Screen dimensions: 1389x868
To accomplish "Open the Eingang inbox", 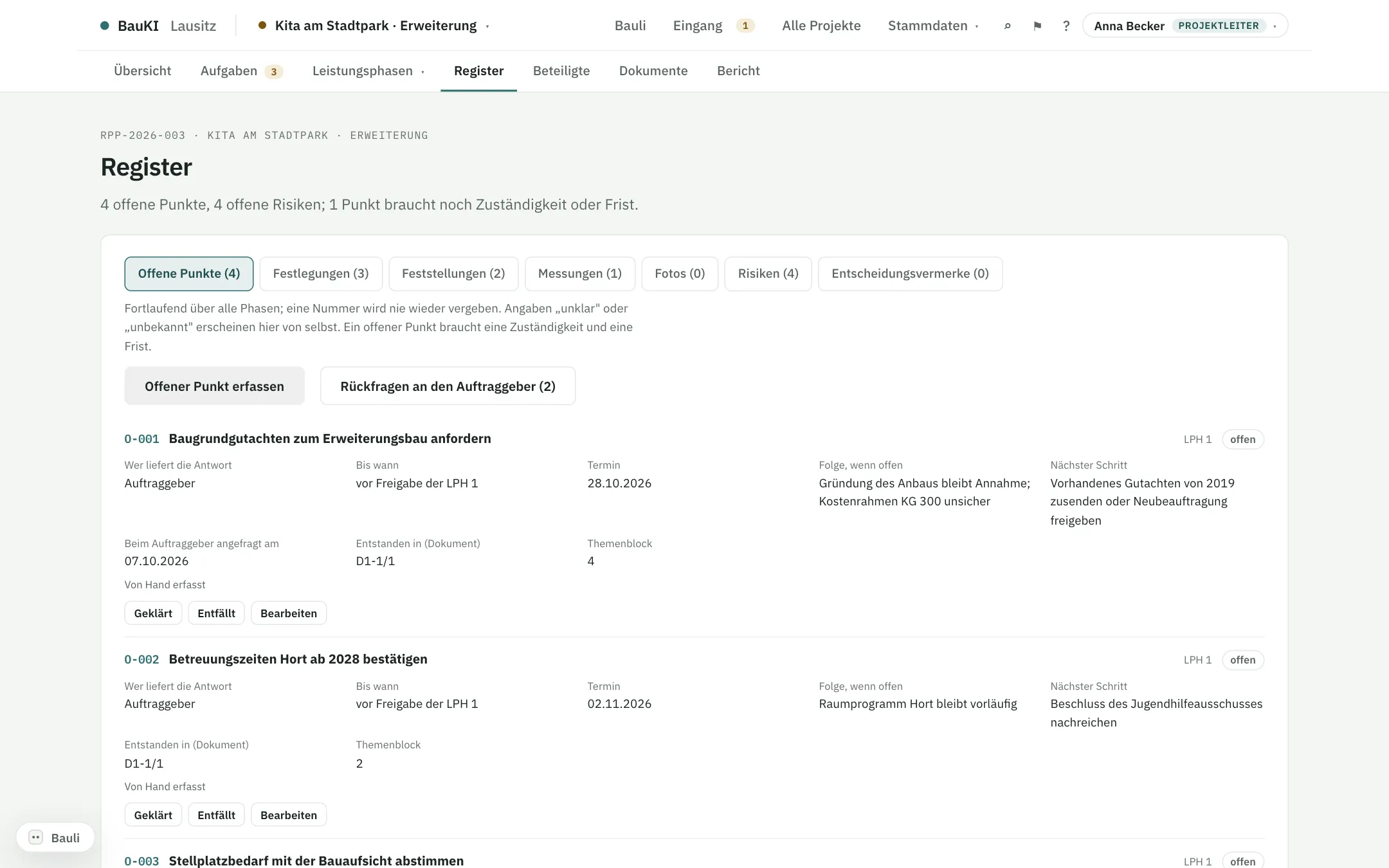I will tap(713, 26).
